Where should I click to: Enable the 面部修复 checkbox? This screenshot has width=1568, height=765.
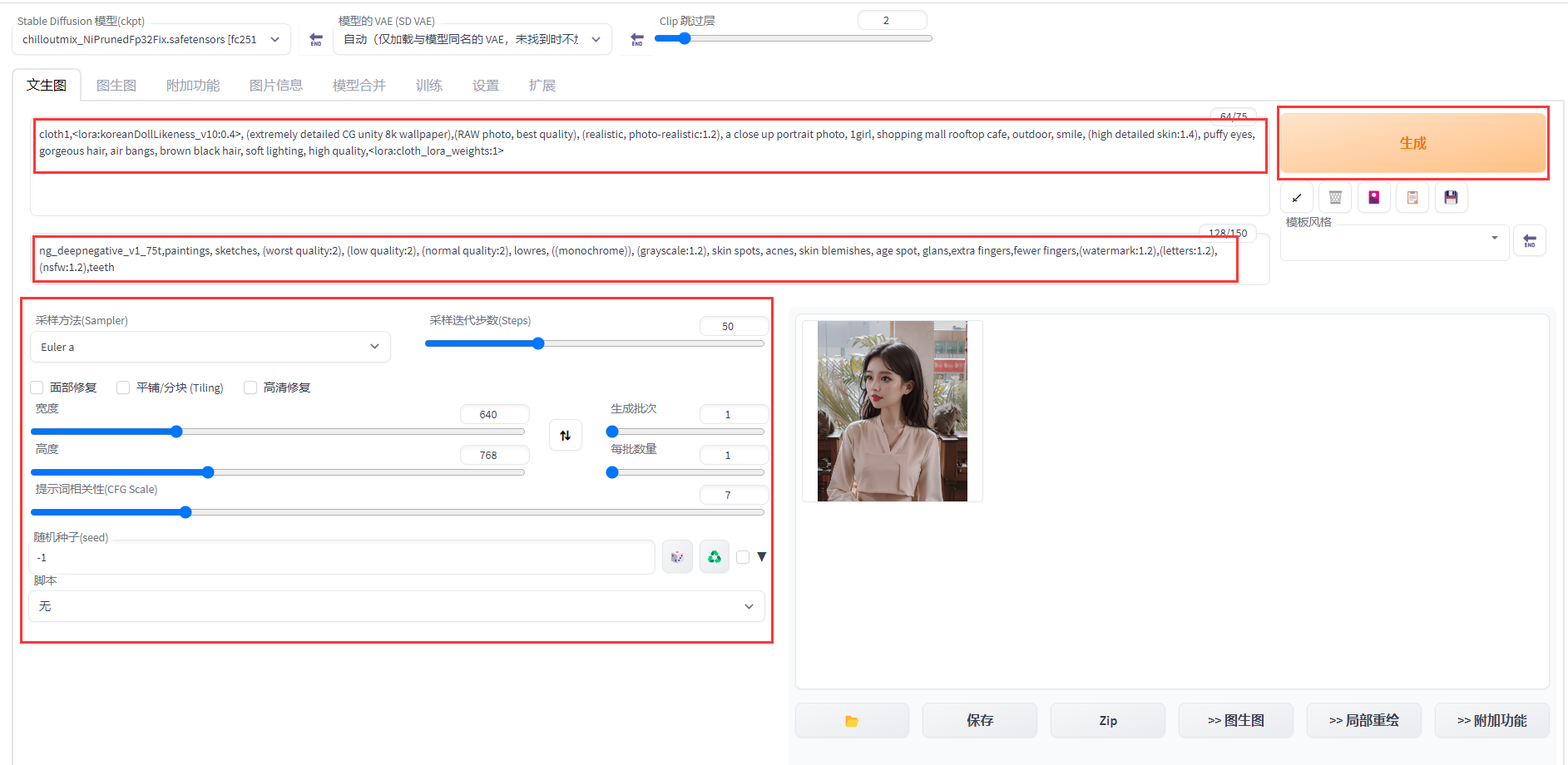pyautogui.click(x=37, y=387)
